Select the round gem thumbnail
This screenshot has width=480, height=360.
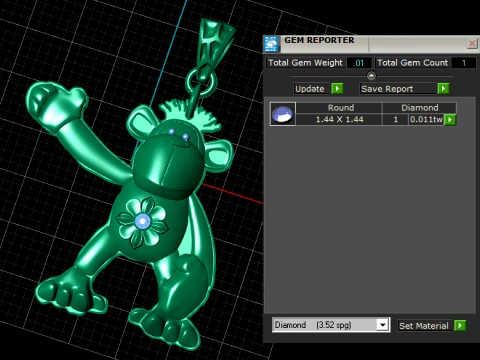pyautogui.click(x=283, y=114)
